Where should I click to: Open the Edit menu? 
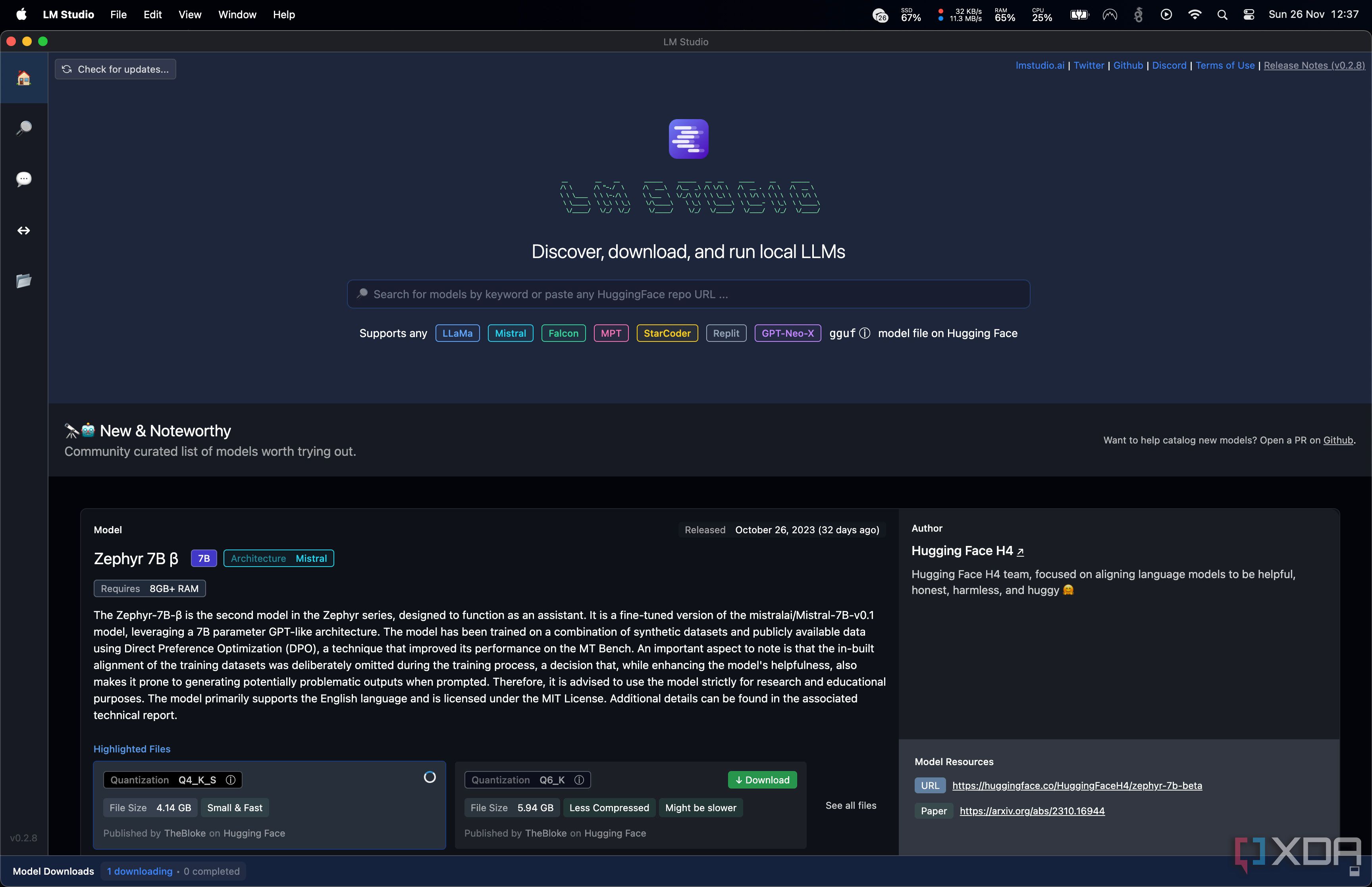tap(152, 14)
